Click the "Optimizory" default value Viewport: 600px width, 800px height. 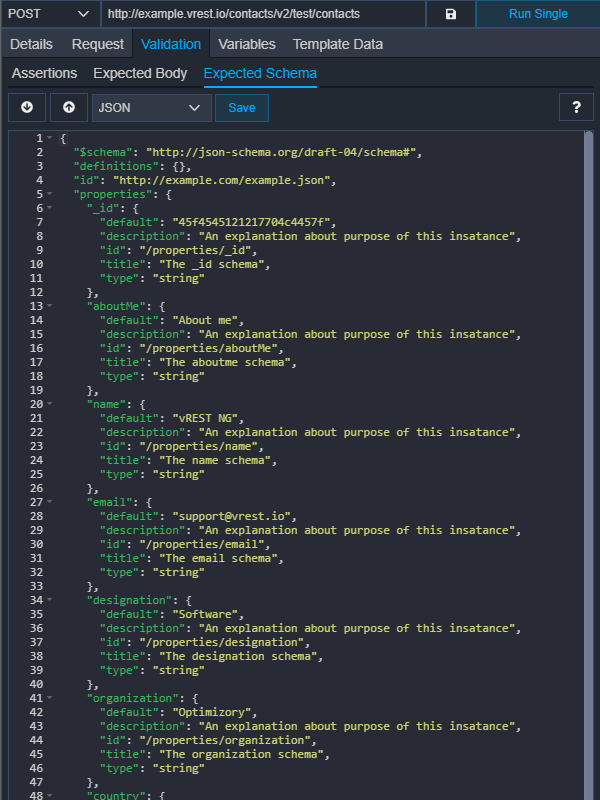[211, 712]
